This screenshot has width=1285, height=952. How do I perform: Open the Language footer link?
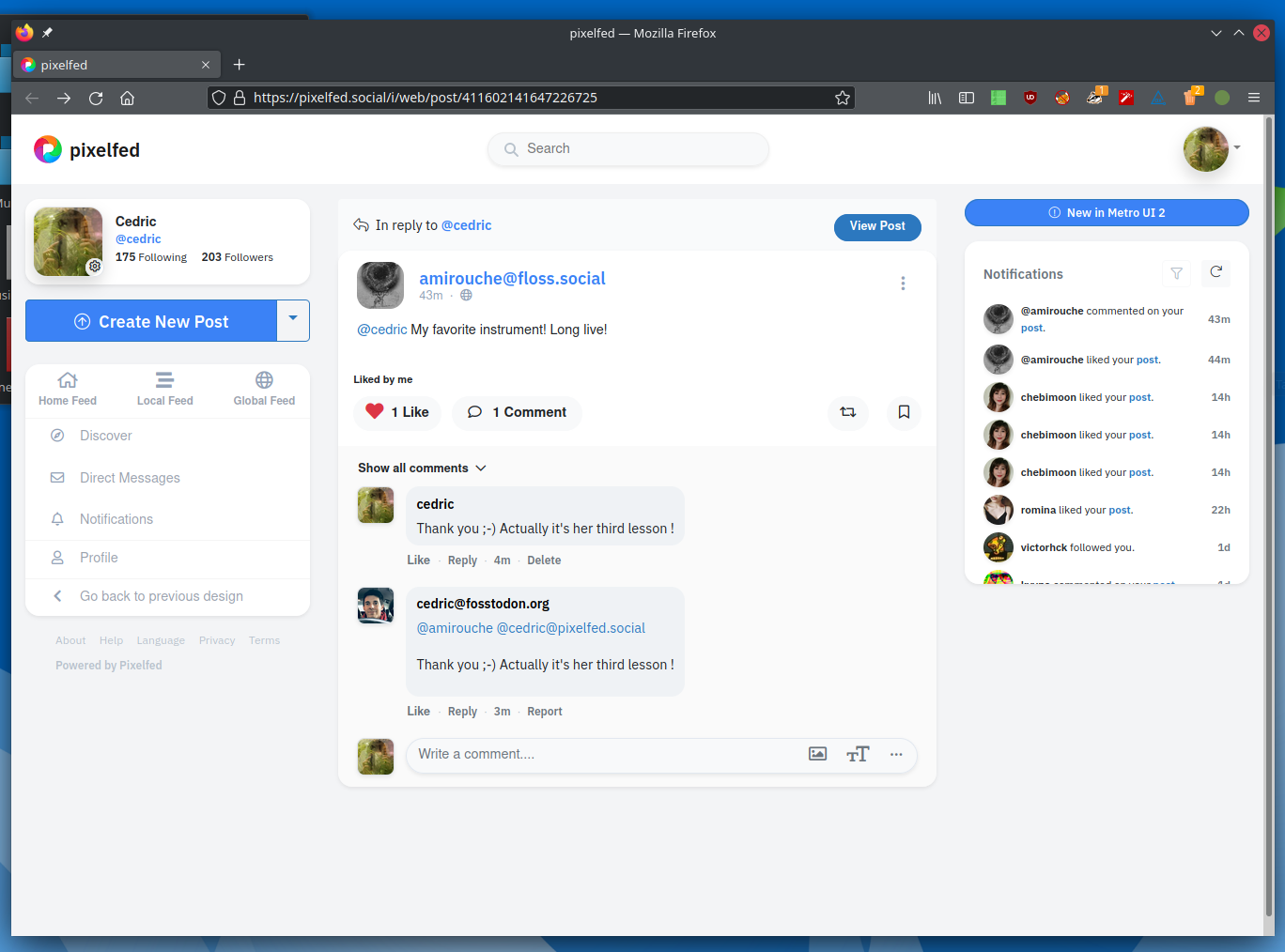click(x=161, y=640)
